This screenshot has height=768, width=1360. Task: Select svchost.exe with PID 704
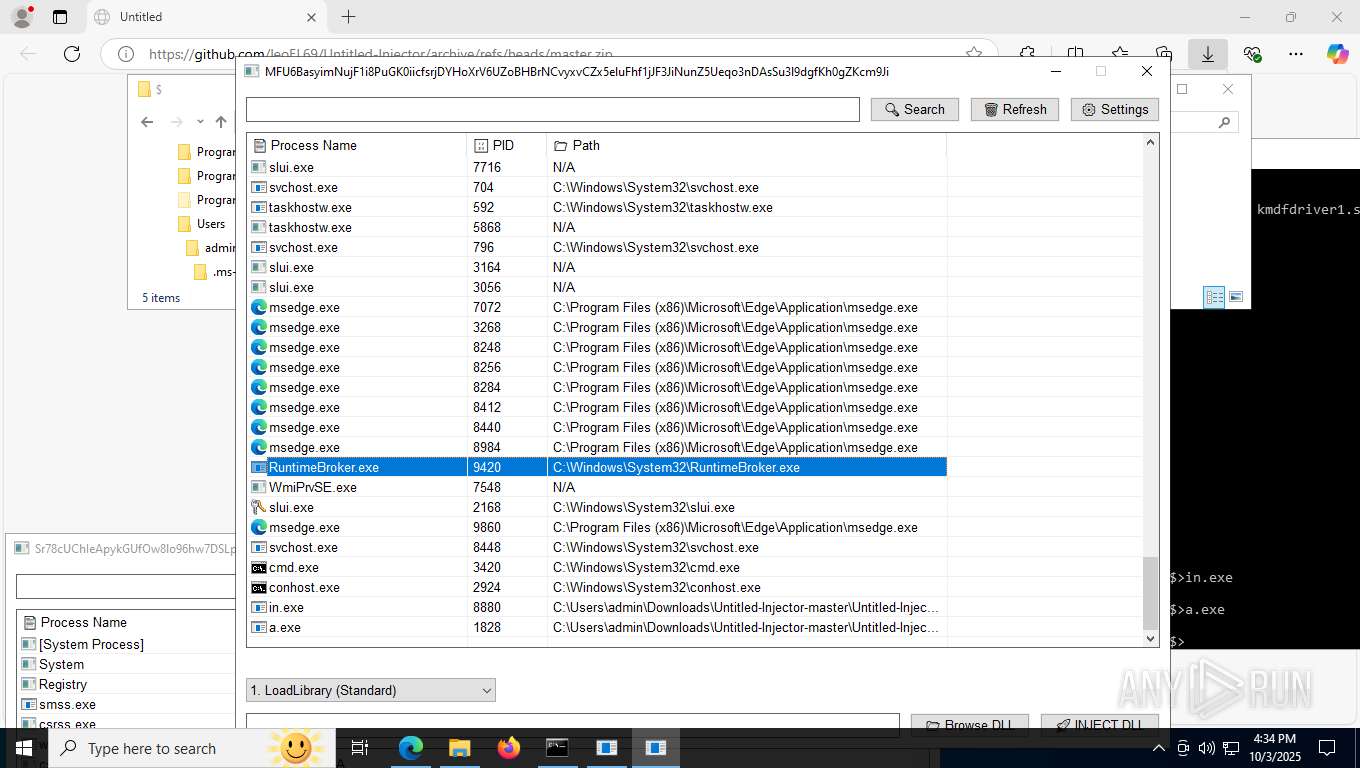click(597, 187)
